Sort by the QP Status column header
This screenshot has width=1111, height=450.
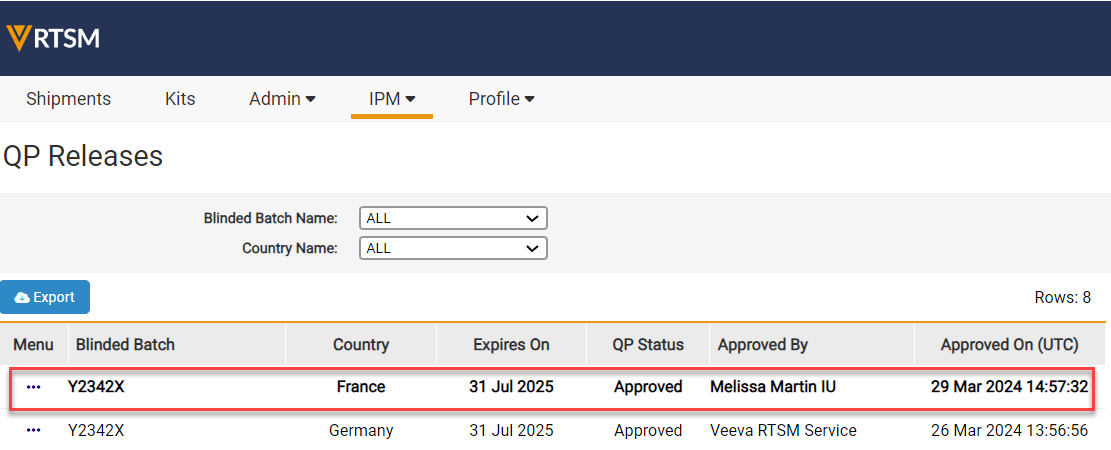(648, 345)
